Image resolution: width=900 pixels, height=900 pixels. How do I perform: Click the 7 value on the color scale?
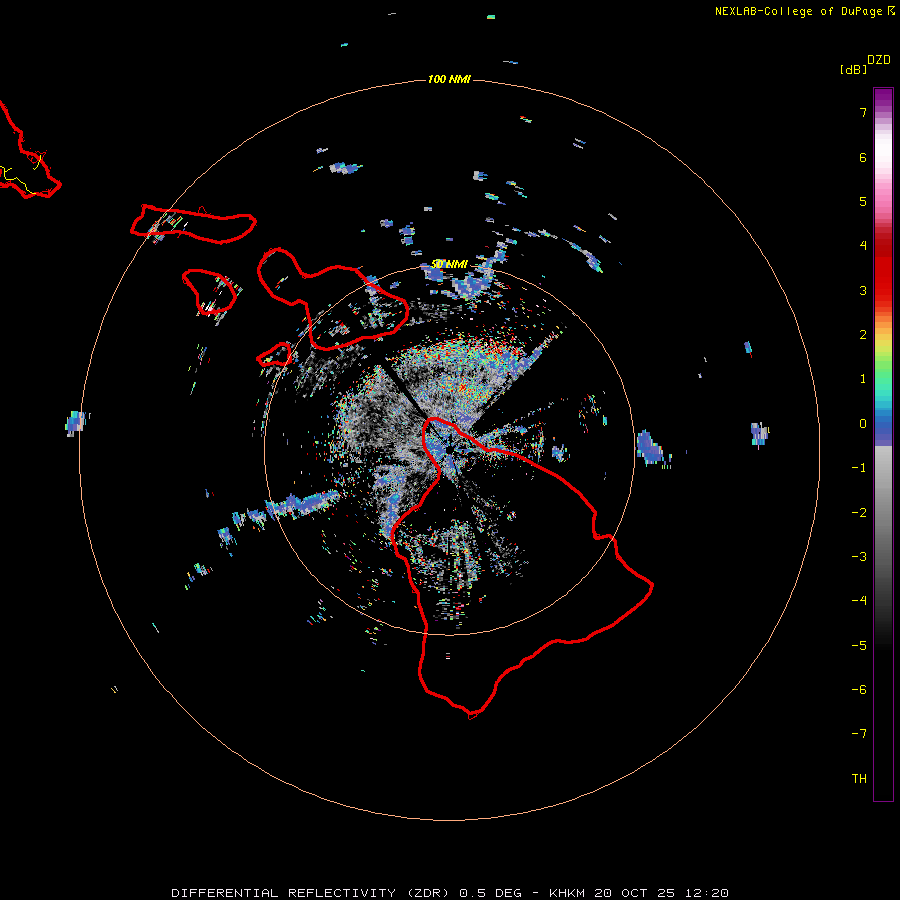(863, 112)
